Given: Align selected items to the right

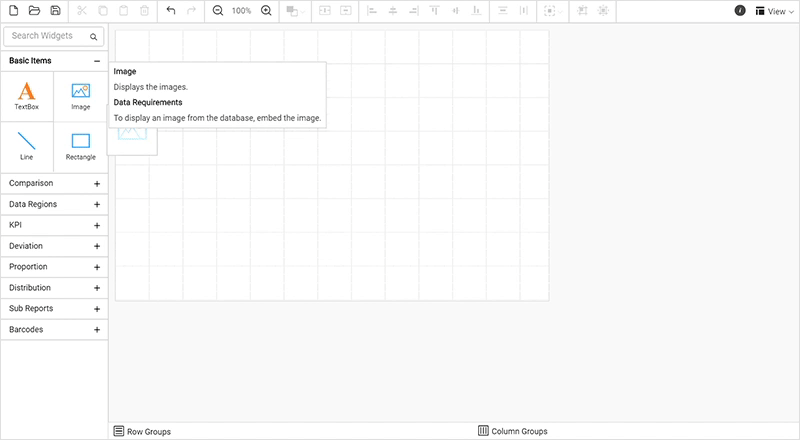Looking at the screenshot, I should (x=414, y=11).
